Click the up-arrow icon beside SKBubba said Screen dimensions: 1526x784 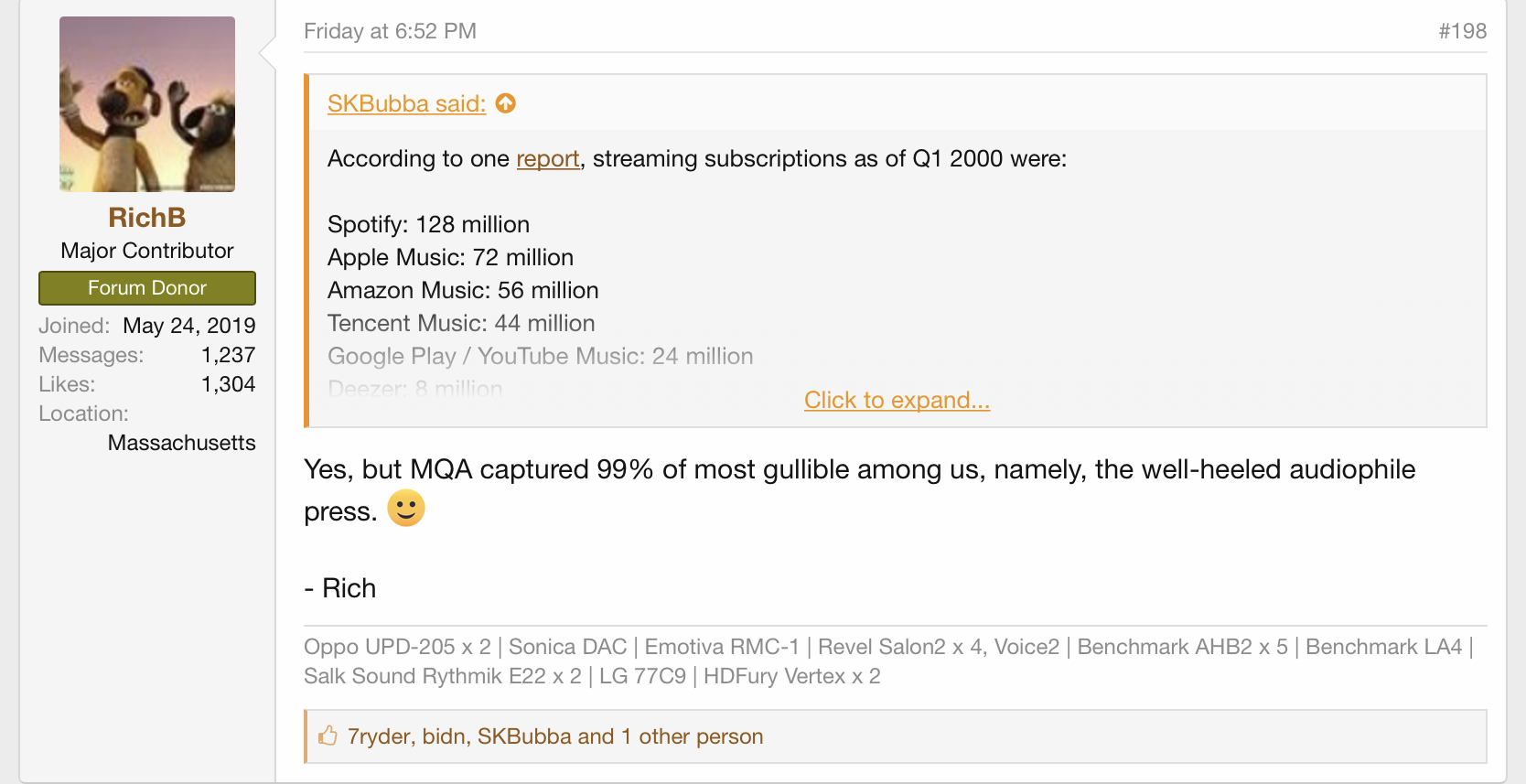(506, 103)
